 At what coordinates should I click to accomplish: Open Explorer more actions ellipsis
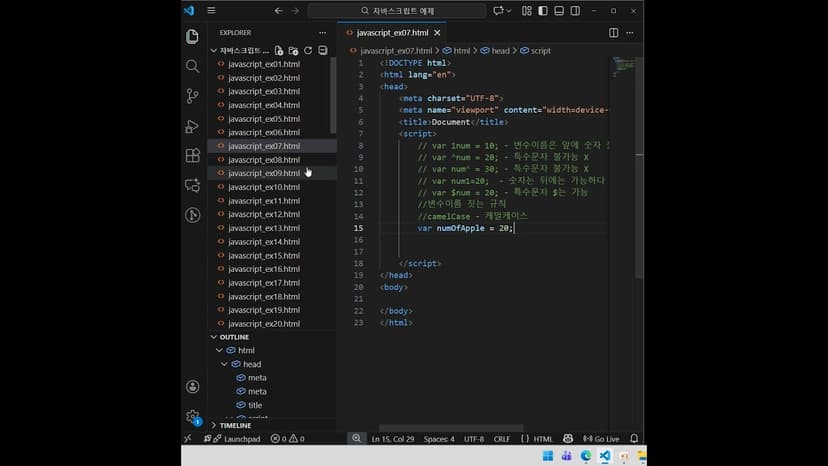point(323,33)
